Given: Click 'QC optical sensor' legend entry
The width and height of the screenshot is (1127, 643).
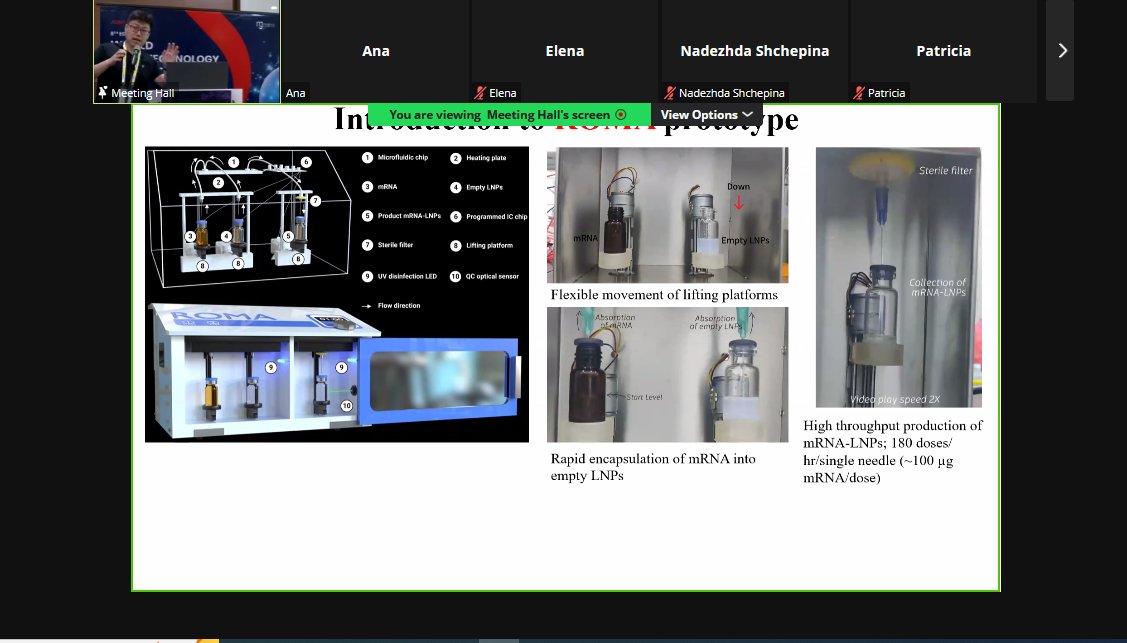Looking at the screenshot, I should (485, 276).
